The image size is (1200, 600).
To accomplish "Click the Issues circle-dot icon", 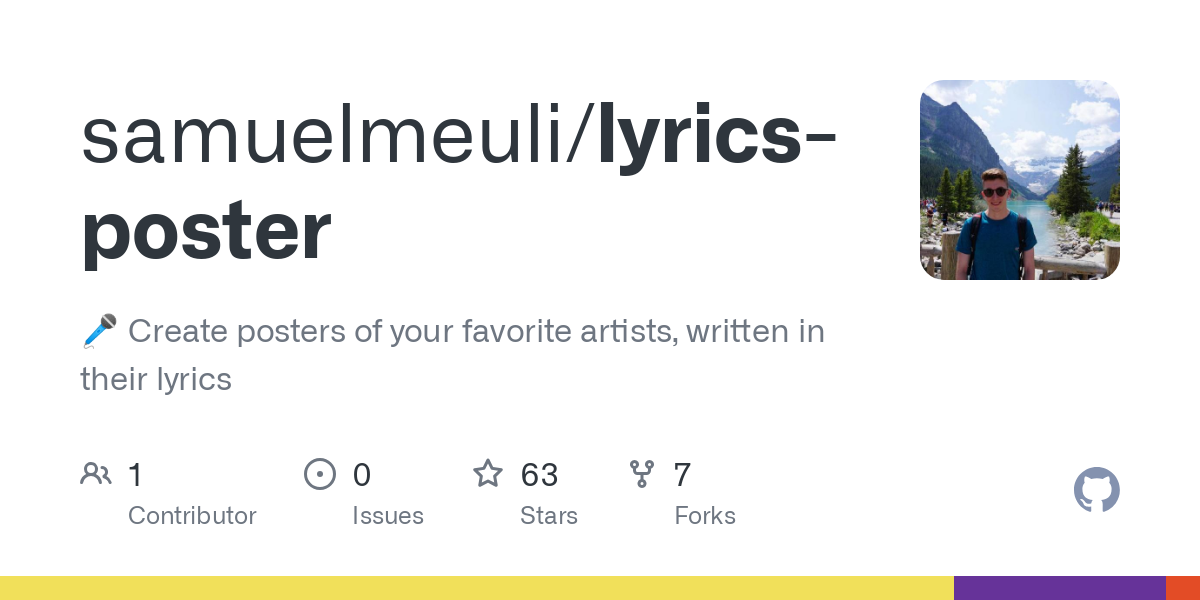I will tap(319, 474).
